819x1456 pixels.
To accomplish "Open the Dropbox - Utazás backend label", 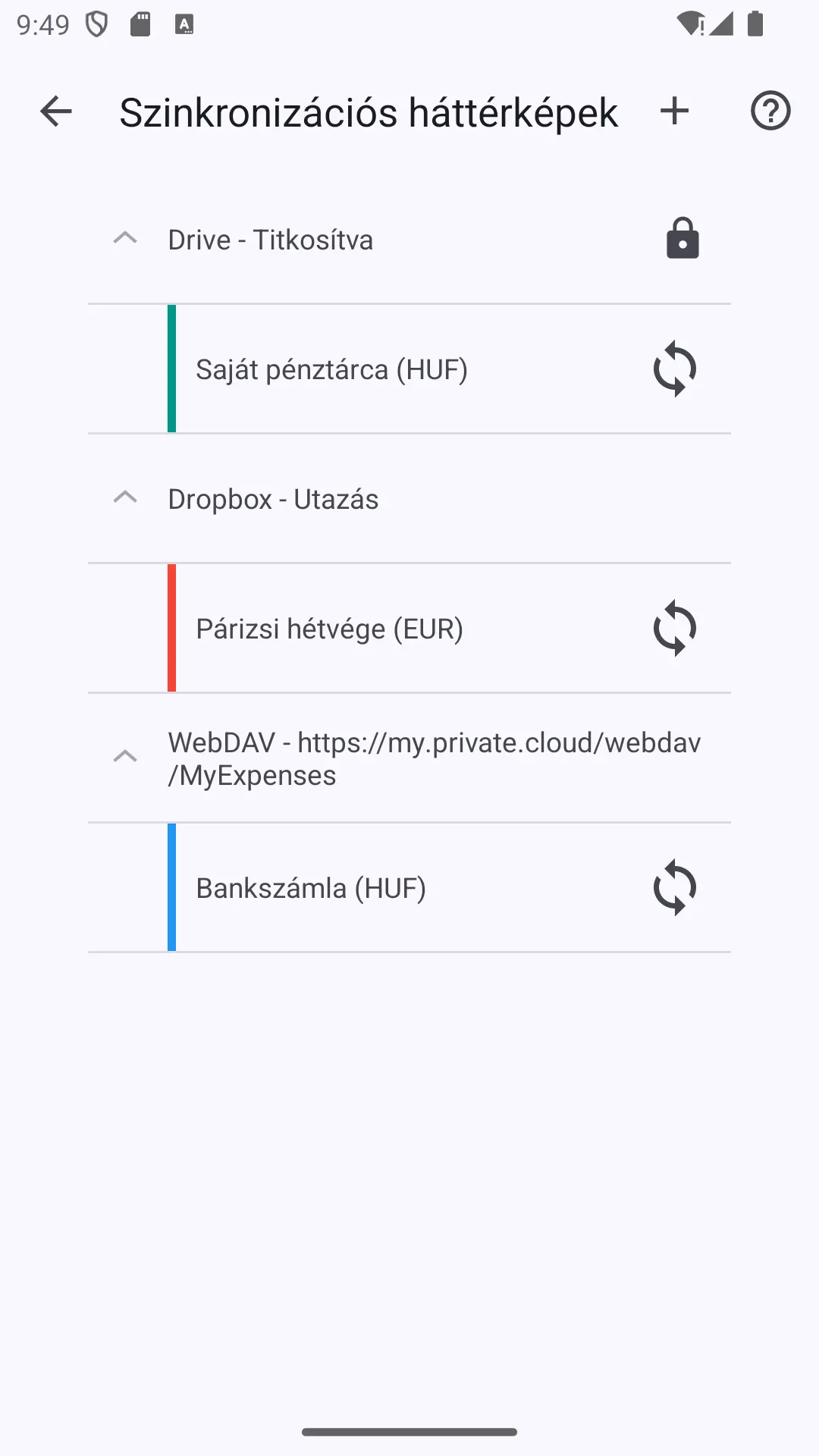I will [x=273, y=500].
